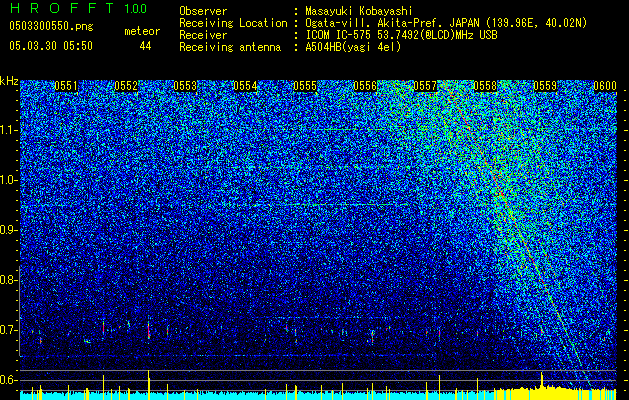Click the 0554 time marker
This screenshot has width=629, height=400.
click(245, 86)
